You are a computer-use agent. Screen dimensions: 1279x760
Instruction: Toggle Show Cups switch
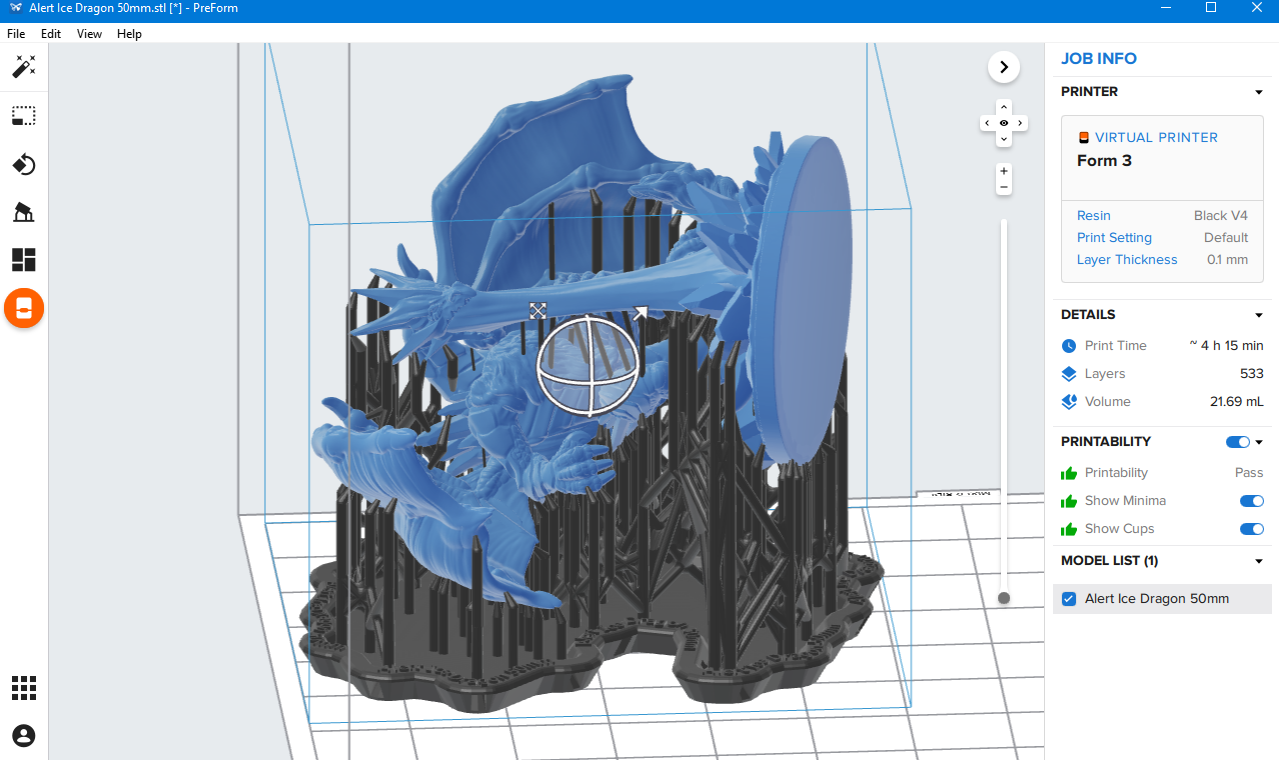click(1251, 529)
